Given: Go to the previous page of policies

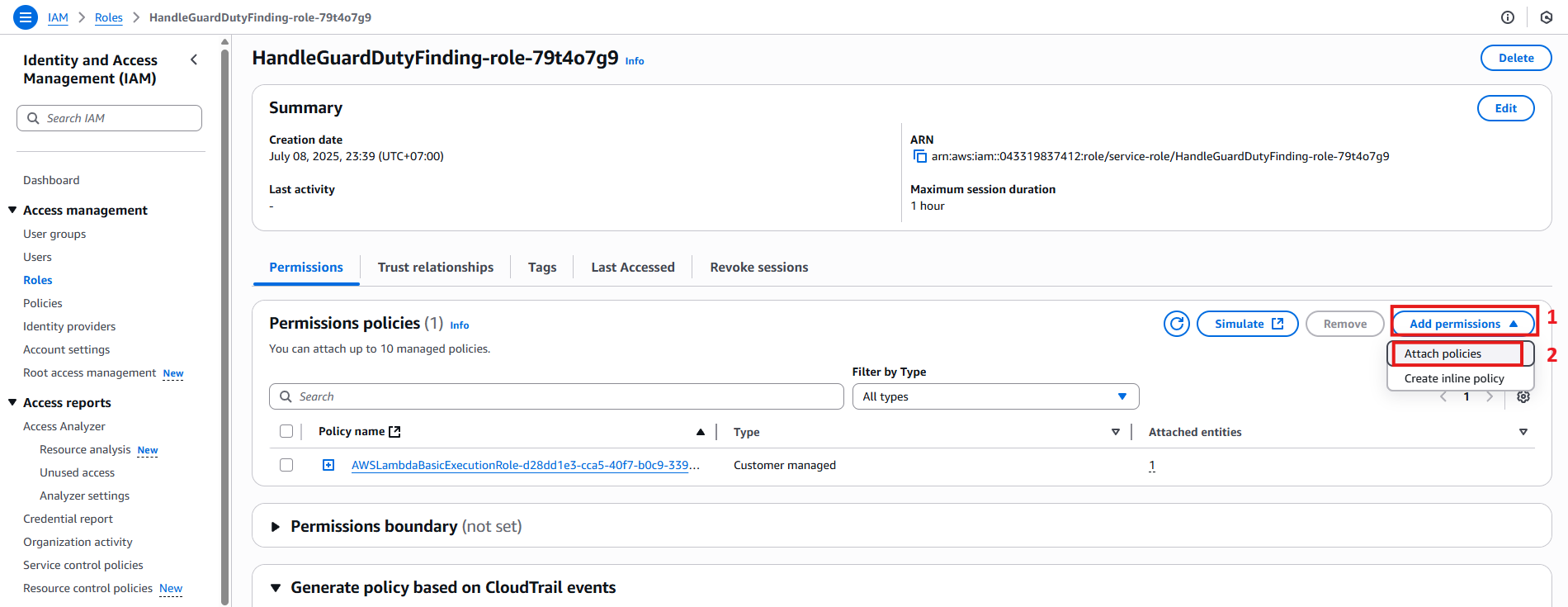Looking at the screenshot, I should click(x=1443, y=396).
